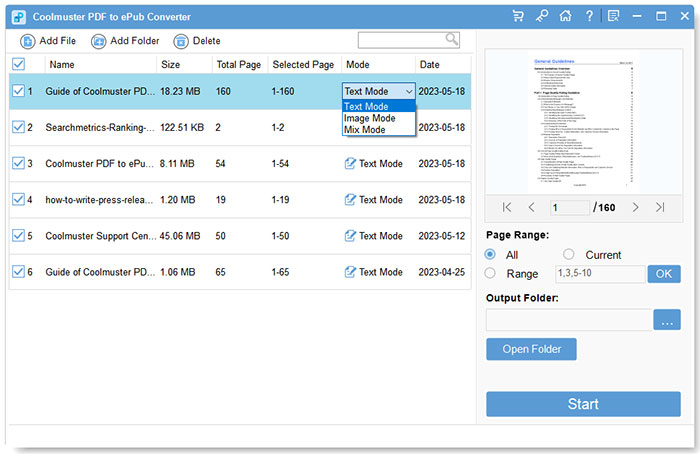Click the Add File toolbar icon
The width and height of the screenshot is (700, 454).
[x=28, y=41]
